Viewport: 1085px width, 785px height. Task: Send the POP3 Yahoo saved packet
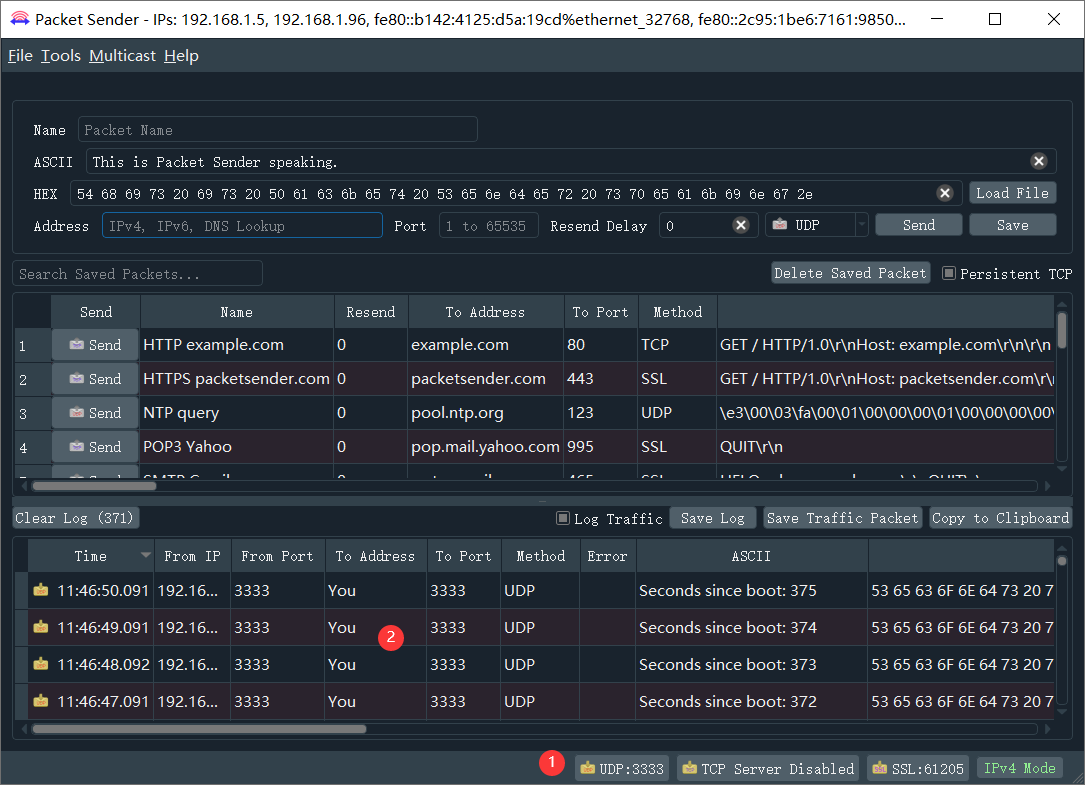click(x=95, y=446)
